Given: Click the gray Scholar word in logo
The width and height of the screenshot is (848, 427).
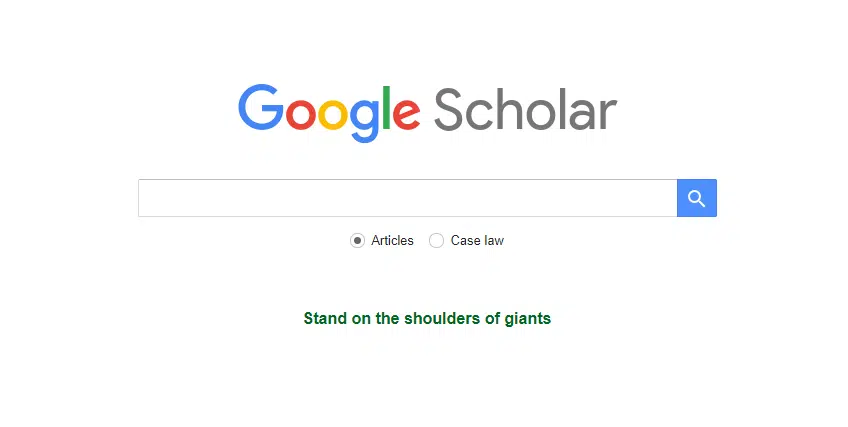Looking at the screenshot, I should tap(525, 110).
